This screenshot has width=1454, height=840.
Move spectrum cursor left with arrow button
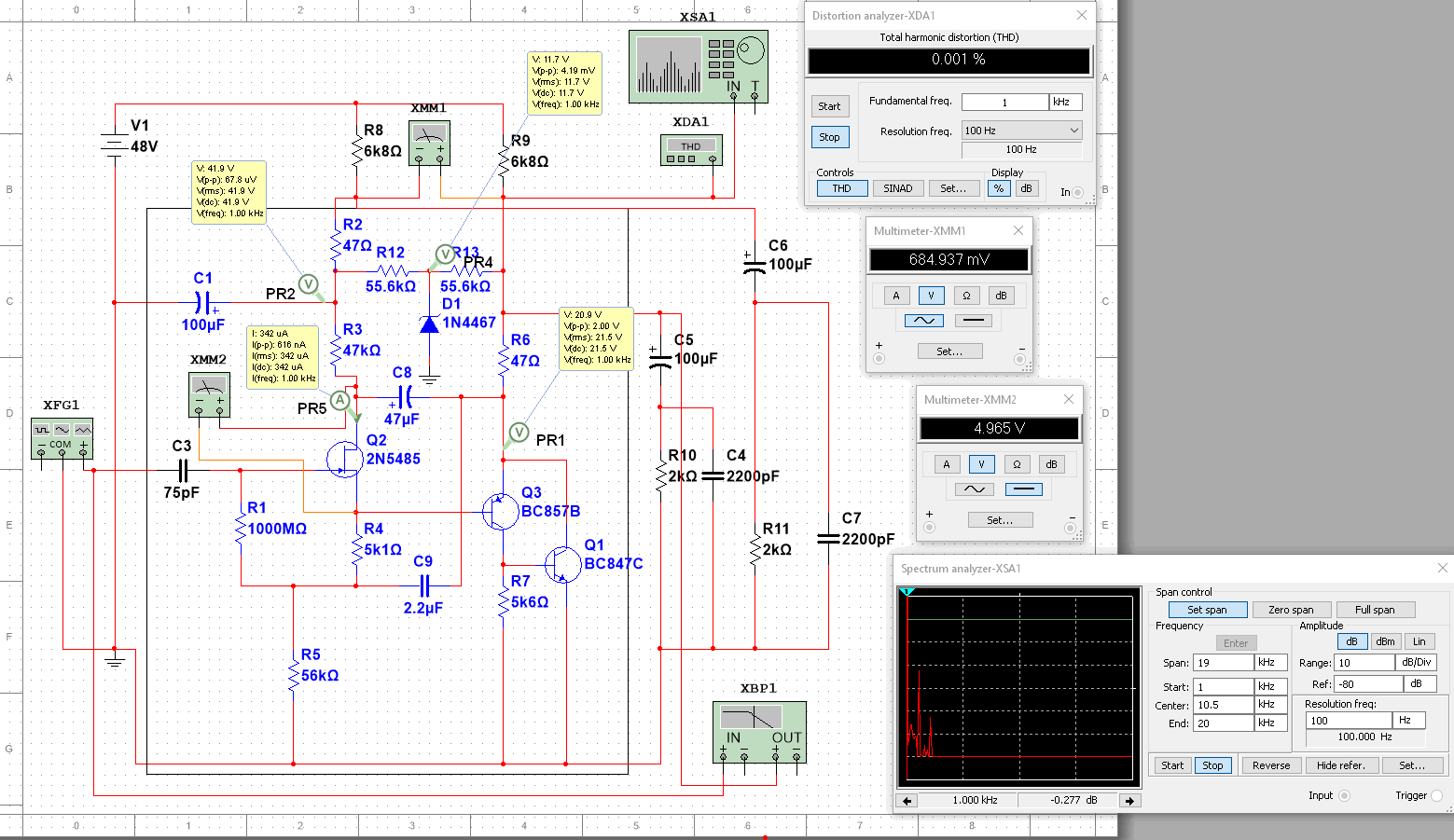907,801
